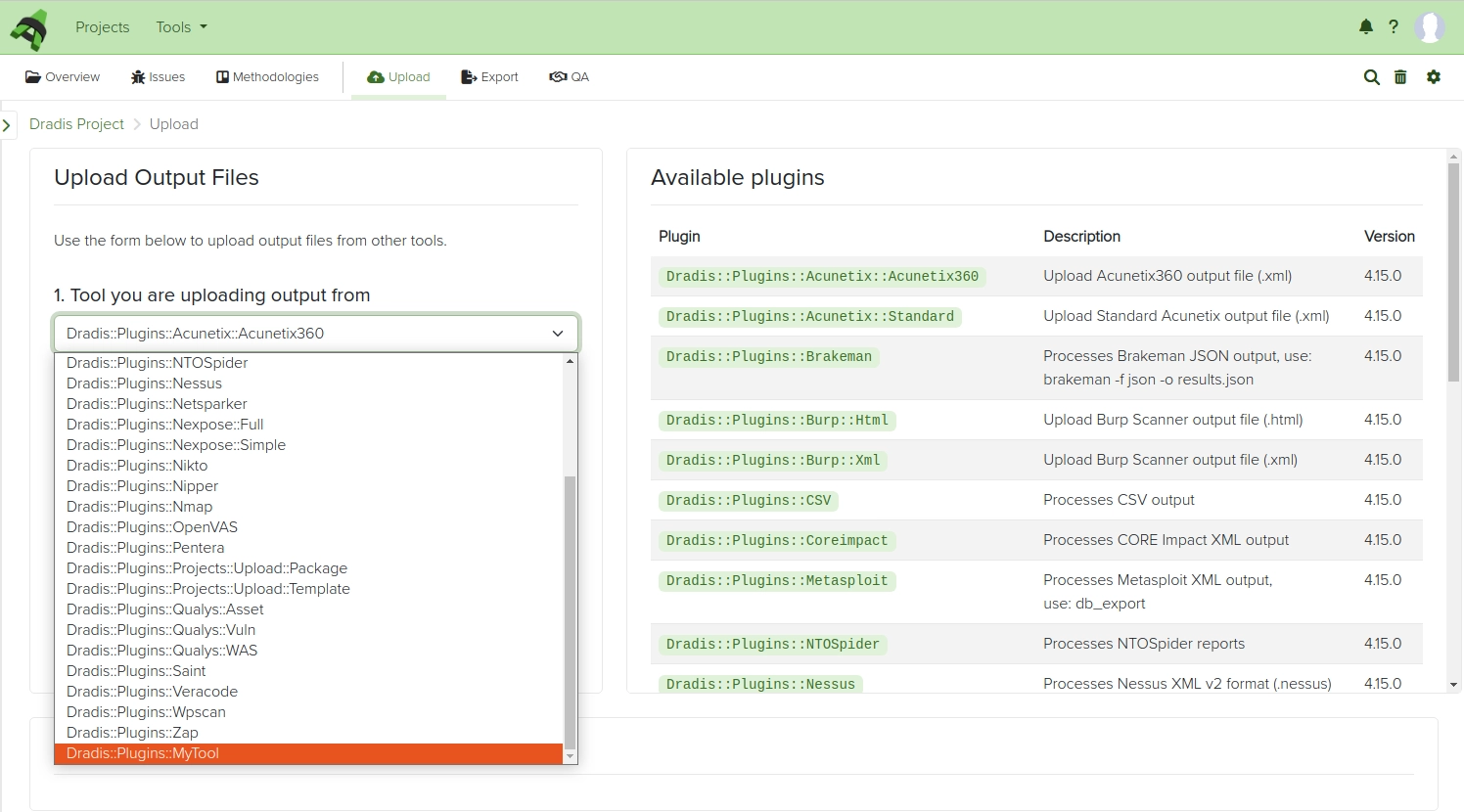Open the user avatar menu
The width and height of the screenshot is (1464, 812).
tap(1430, 27)
